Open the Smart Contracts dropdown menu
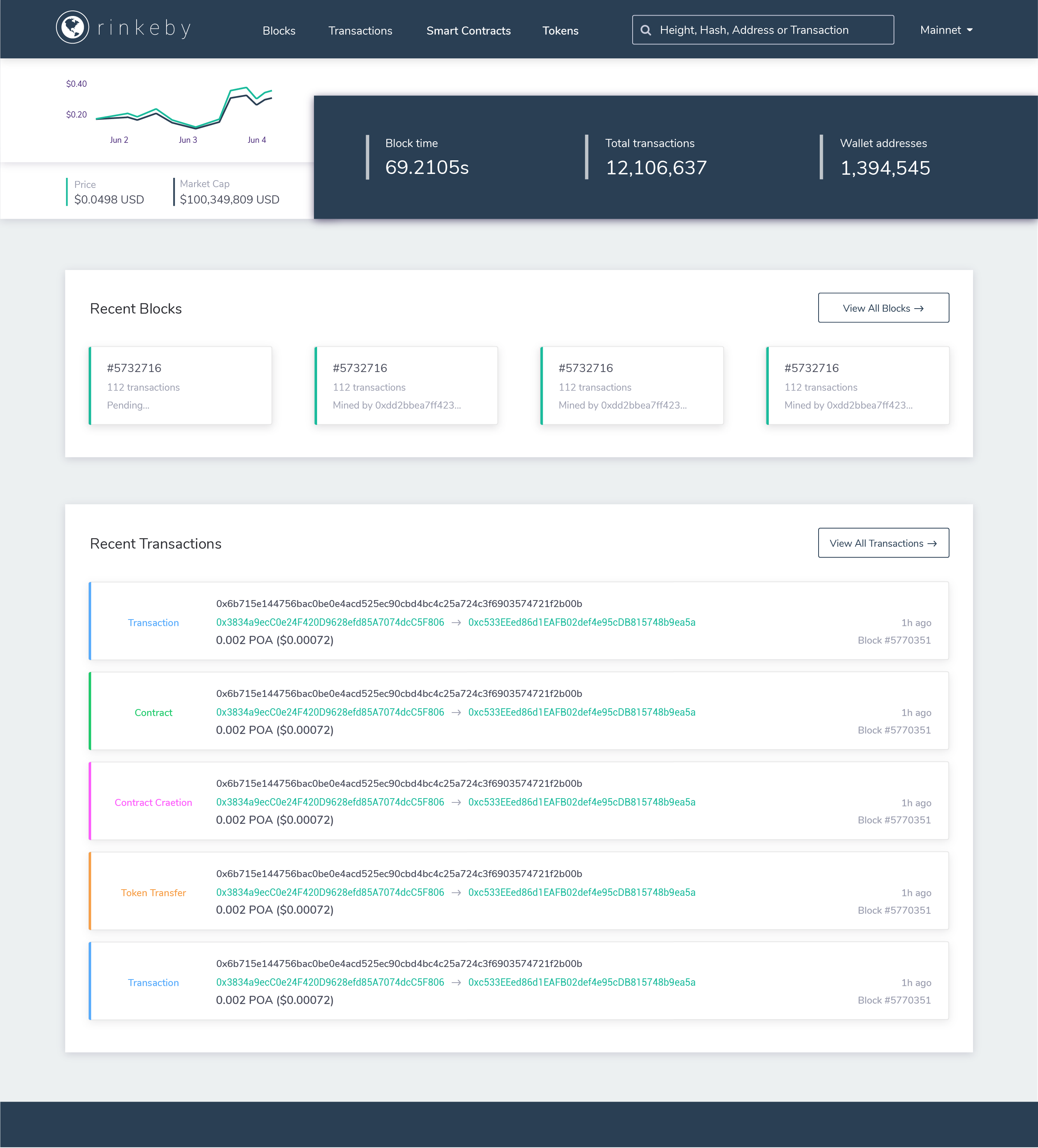Image resolution: width=1038 pixels, height=1148 pixels. click(x=468, y=31)
